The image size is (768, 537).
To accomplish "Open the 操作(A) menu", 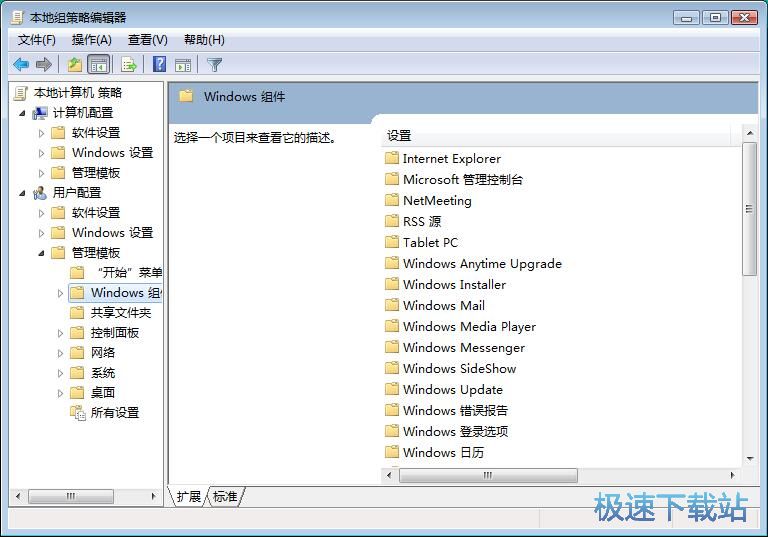I will [92, 40].
